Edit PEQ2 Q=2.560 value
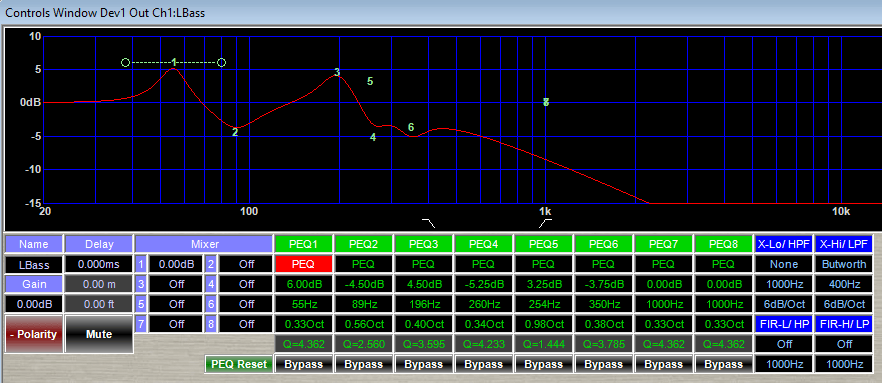 point(363,344)
